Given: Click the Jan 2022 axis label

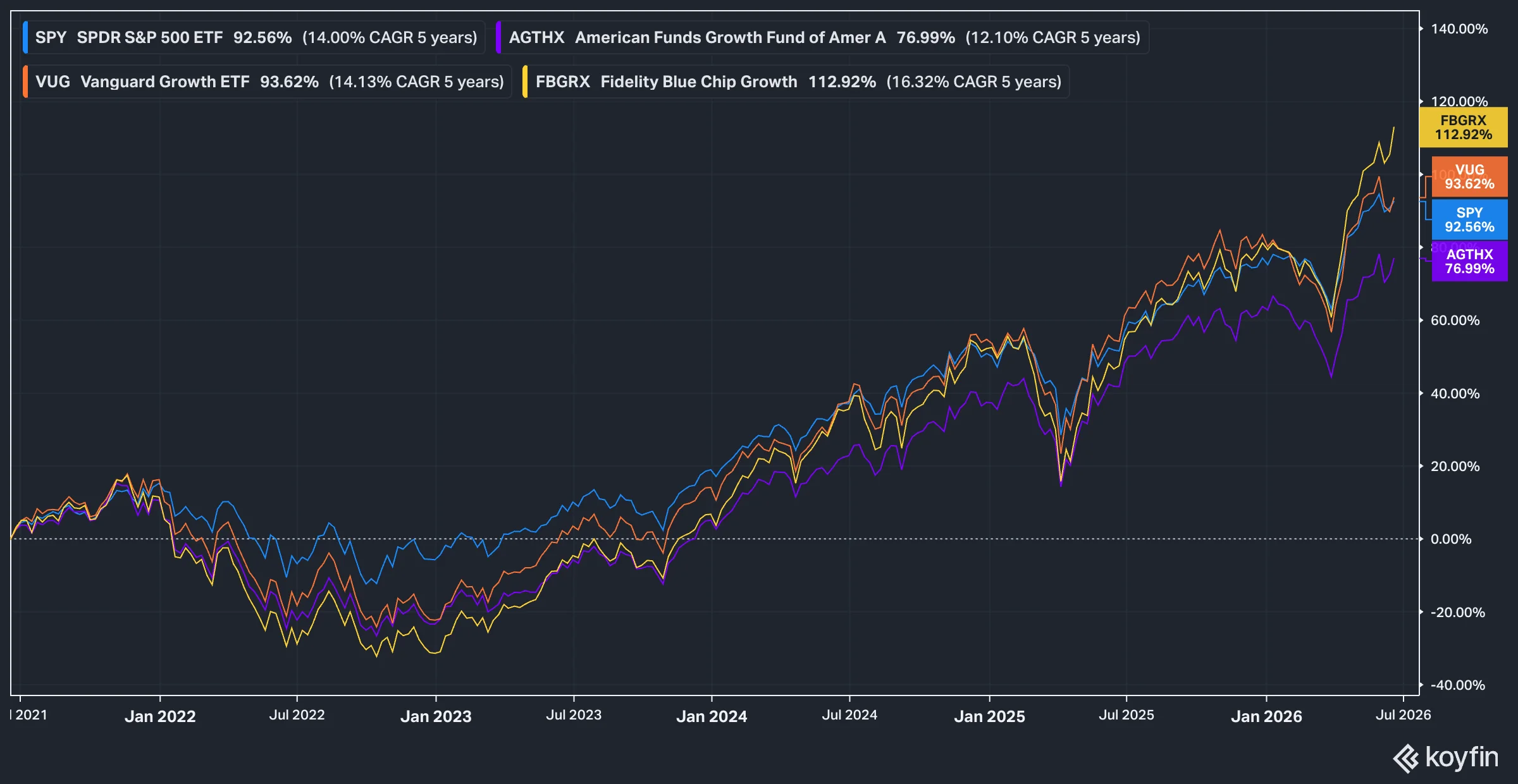Looking at the screenshot, I should click(x=160, y=716).
